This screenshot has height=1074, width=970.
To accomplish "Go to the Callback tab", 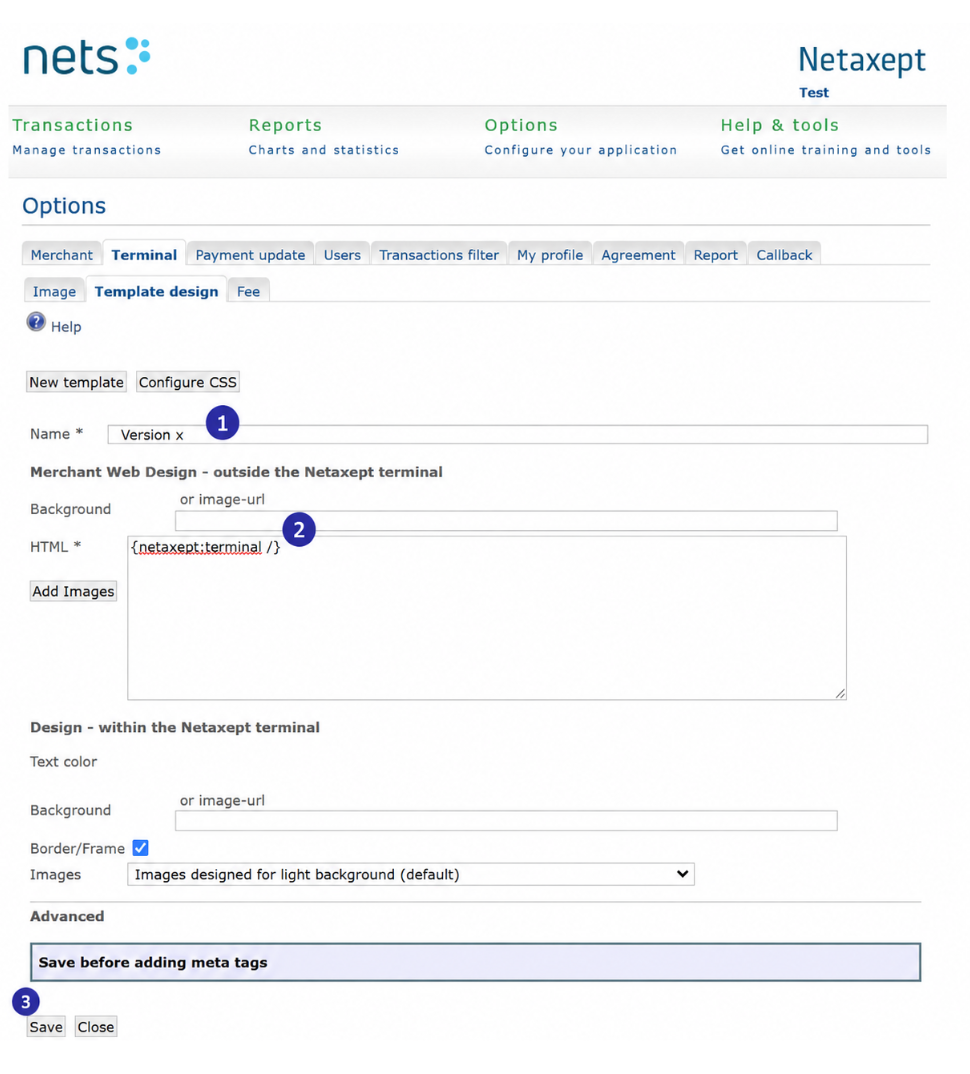I will click(784, 255).
